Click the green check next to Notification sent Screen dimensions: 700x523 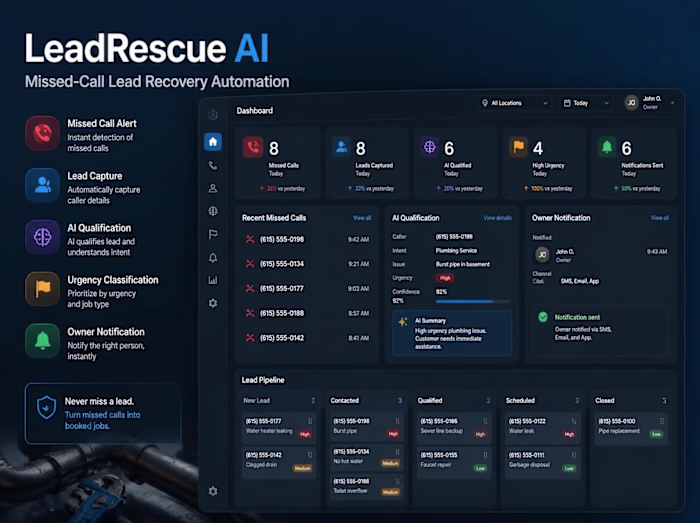[543, 317]
